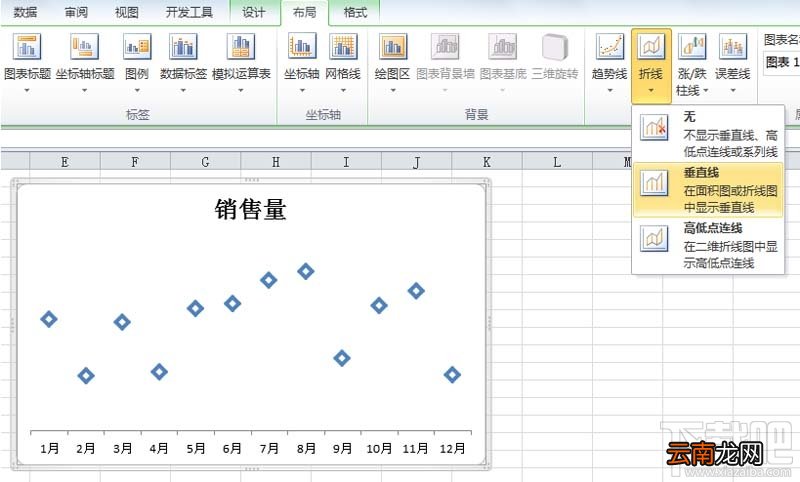The image size is (800, 482).
Task: Click the 图例 (Legend) icon
Action: (x=137, y=46)
